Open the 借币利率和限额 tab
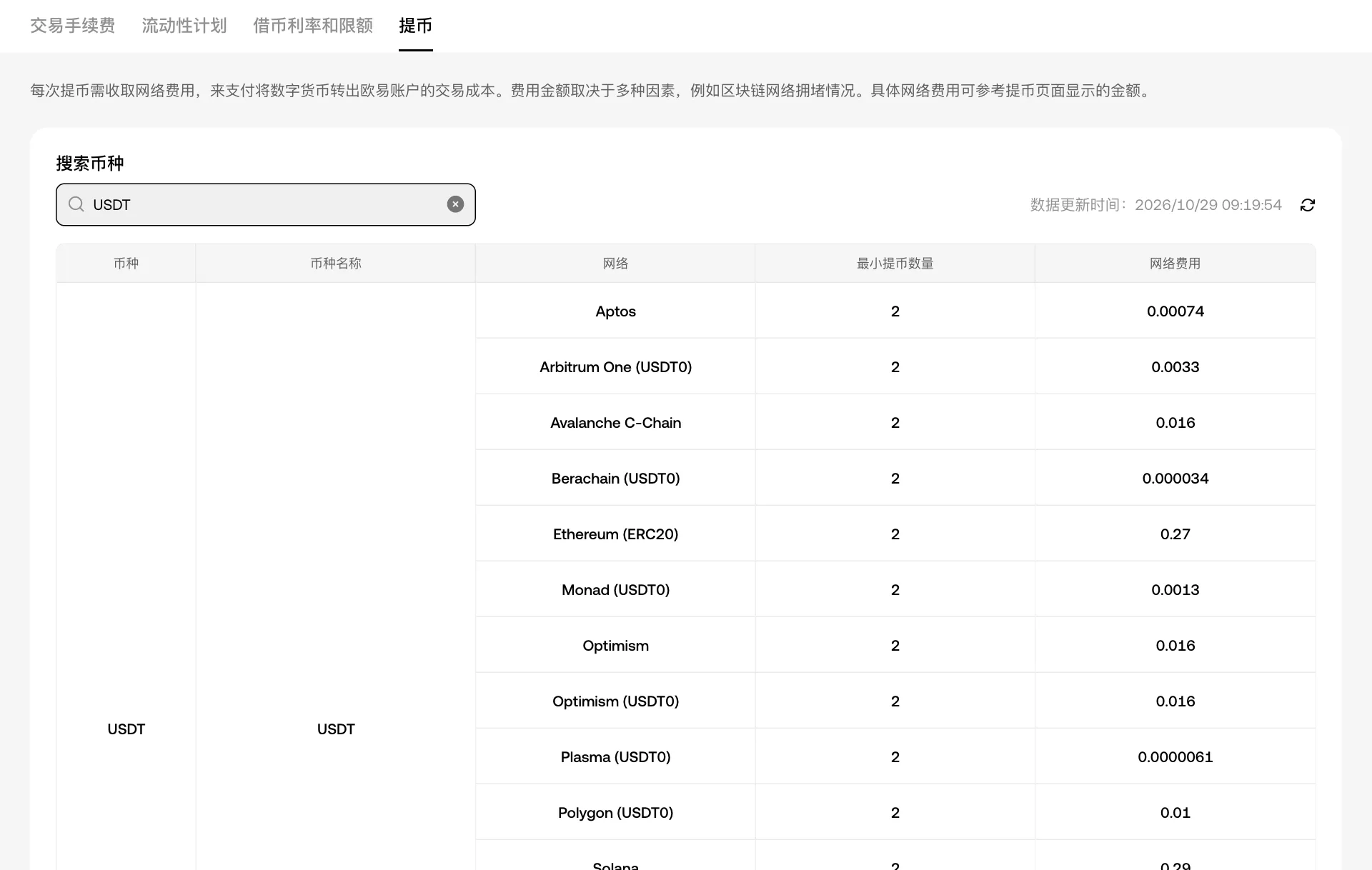1372x870 pixels. pyautogui.click(x=313, y=26)
